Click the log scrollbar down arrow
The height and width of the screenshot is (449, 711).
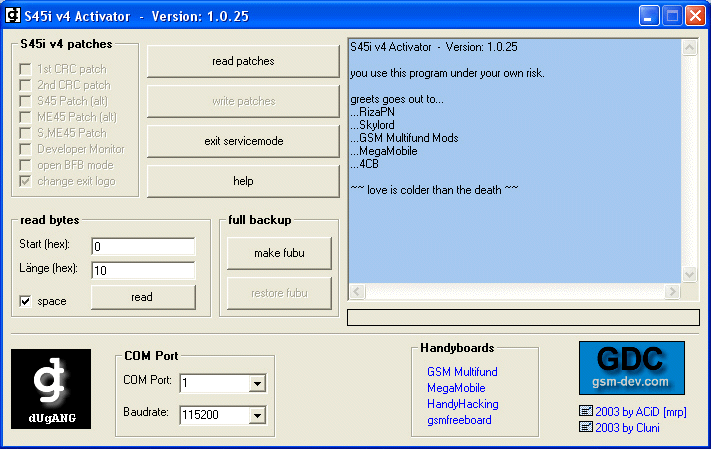click(x=689, y=274)
